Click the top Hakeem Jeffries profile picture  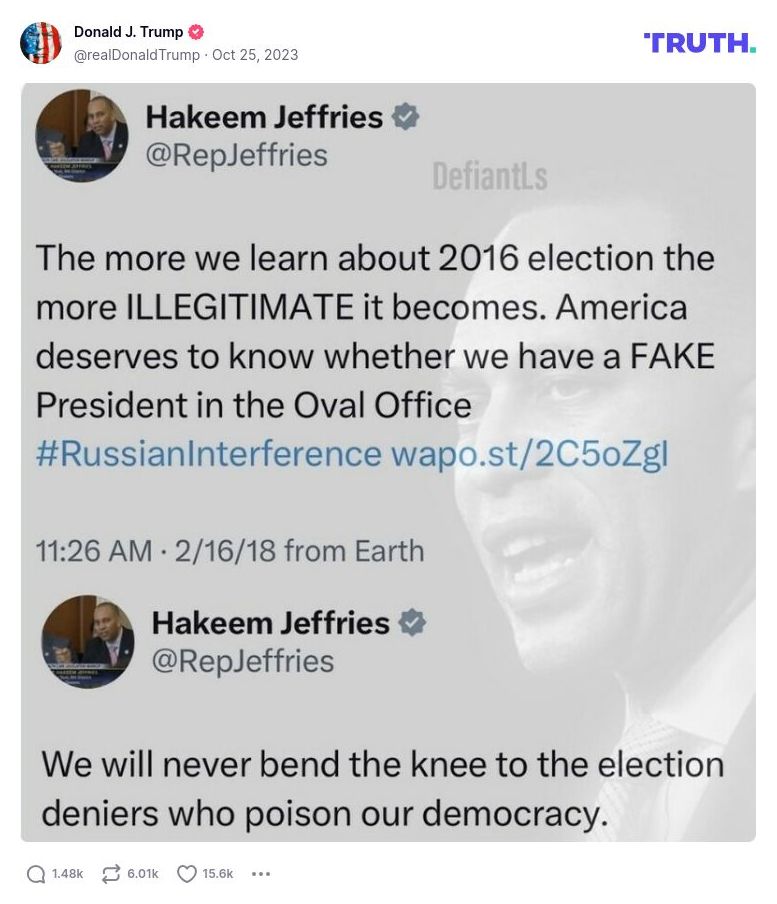click(x=82, y=133)
